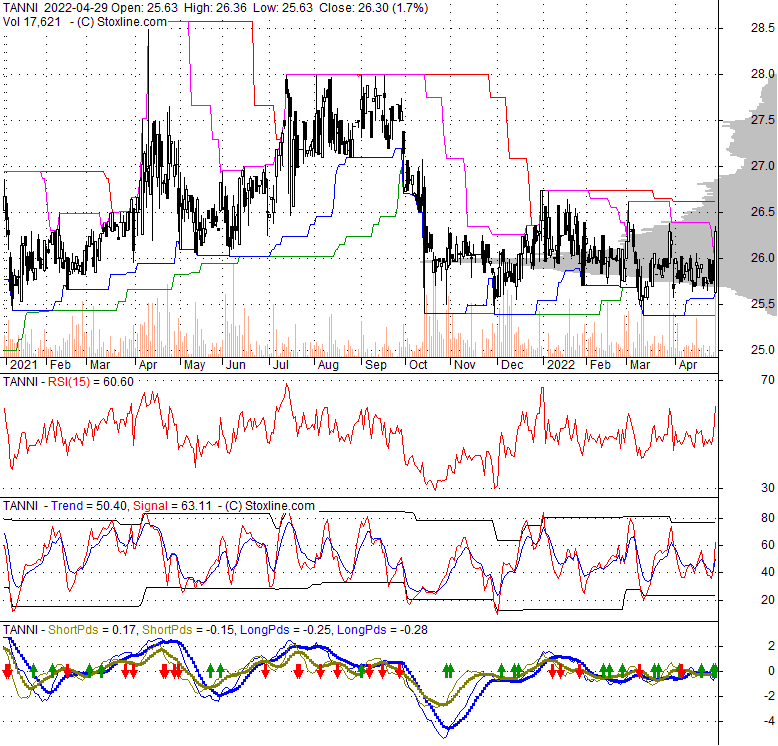The height and width of the screenshot is (746, 778).
Task: Click the date text "2022-04-29" in header
Action: tap(75, 8)
